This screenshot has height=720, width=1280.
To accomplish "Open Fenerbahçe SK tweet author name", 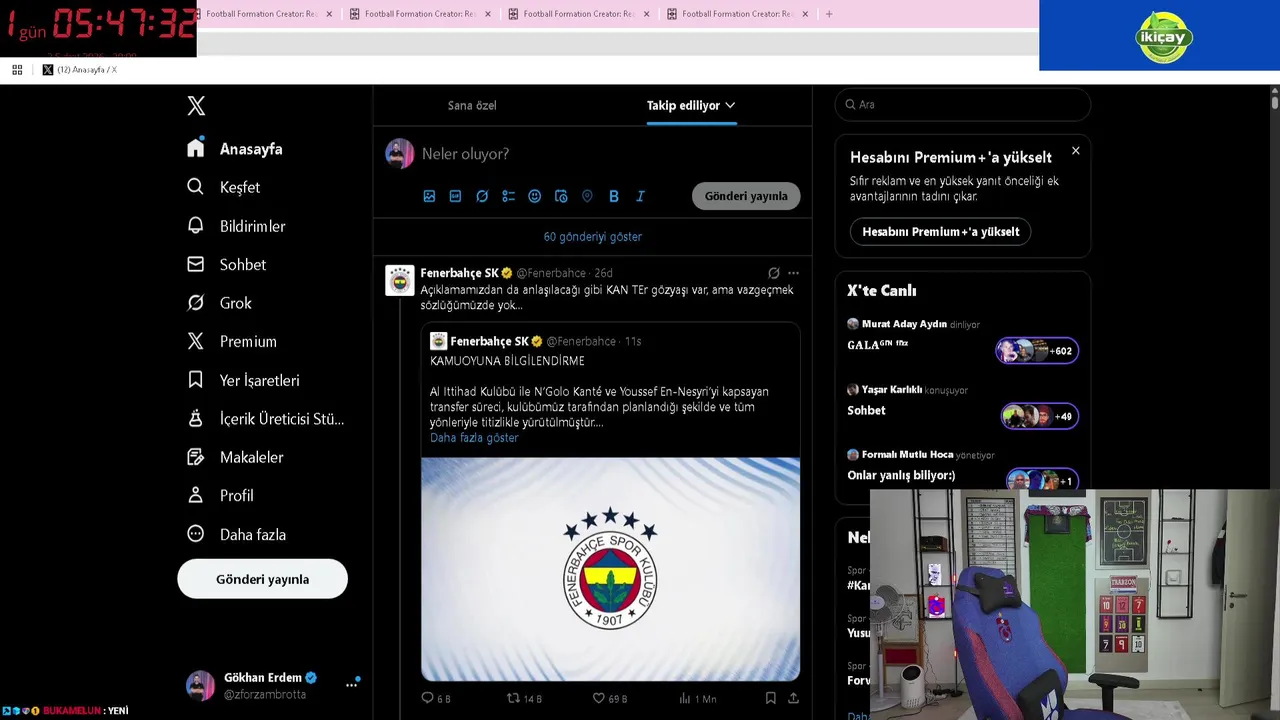I will (x=459, y=273).
